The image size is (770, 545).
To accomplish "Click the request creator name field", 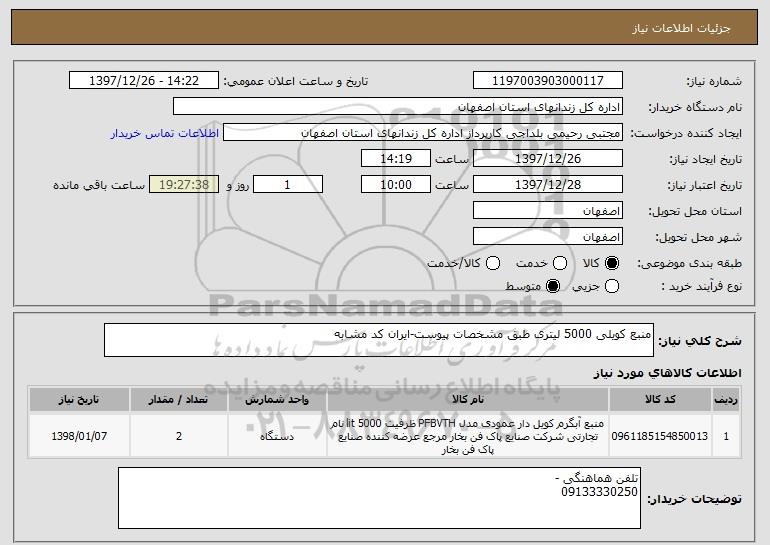I will tap(423, 133).
